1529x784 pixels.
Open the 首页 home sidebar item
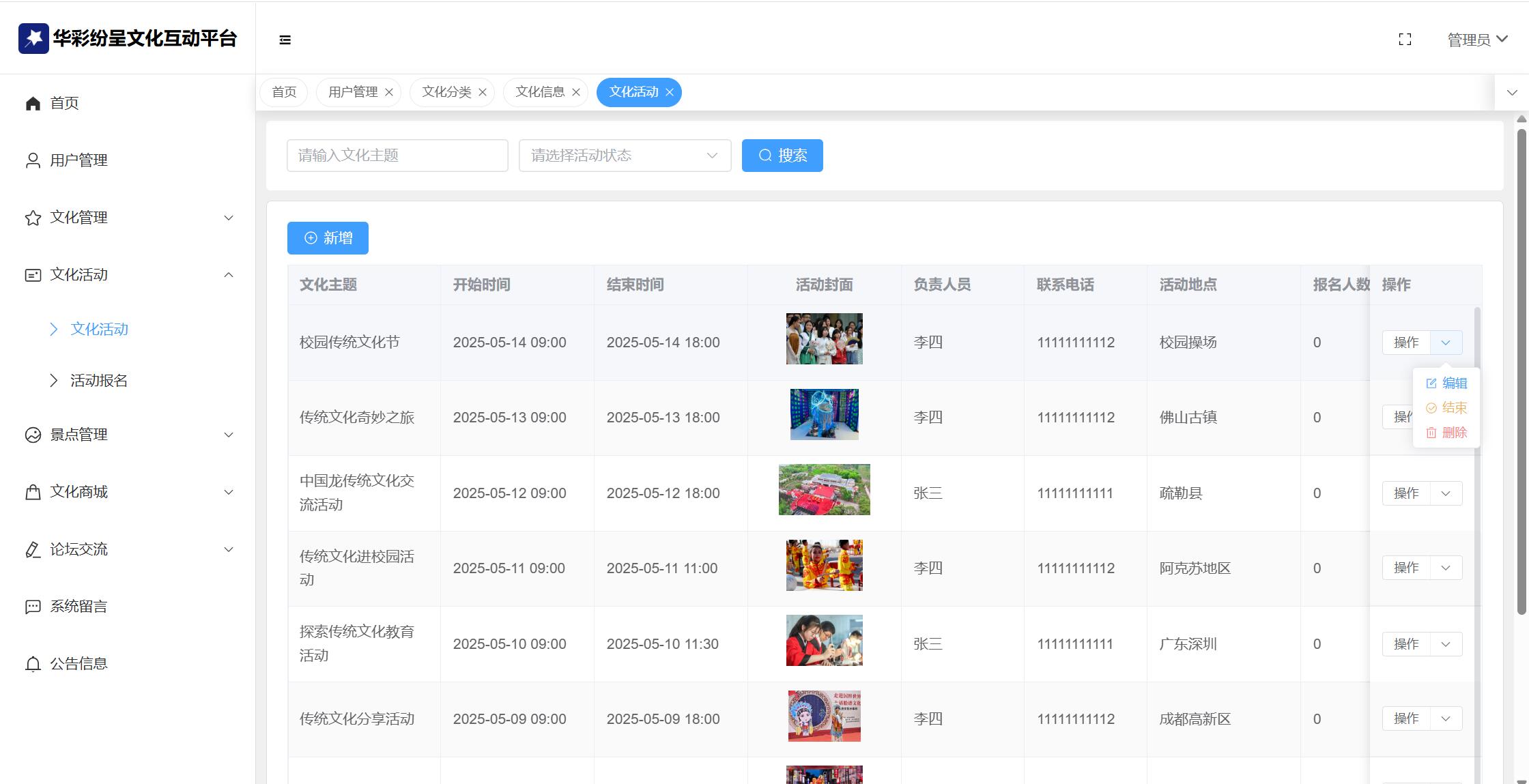coord(64,103)
